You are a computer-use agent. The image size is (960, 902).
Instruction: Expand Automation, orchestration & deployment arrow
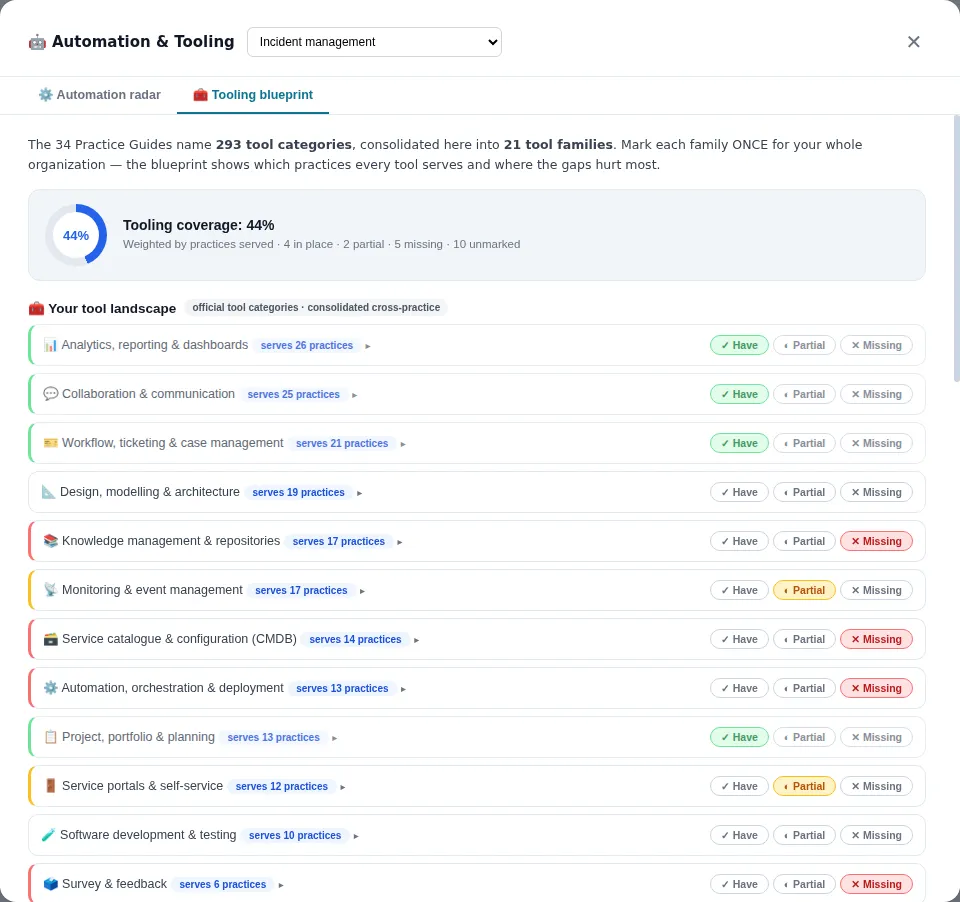point(403,689)
